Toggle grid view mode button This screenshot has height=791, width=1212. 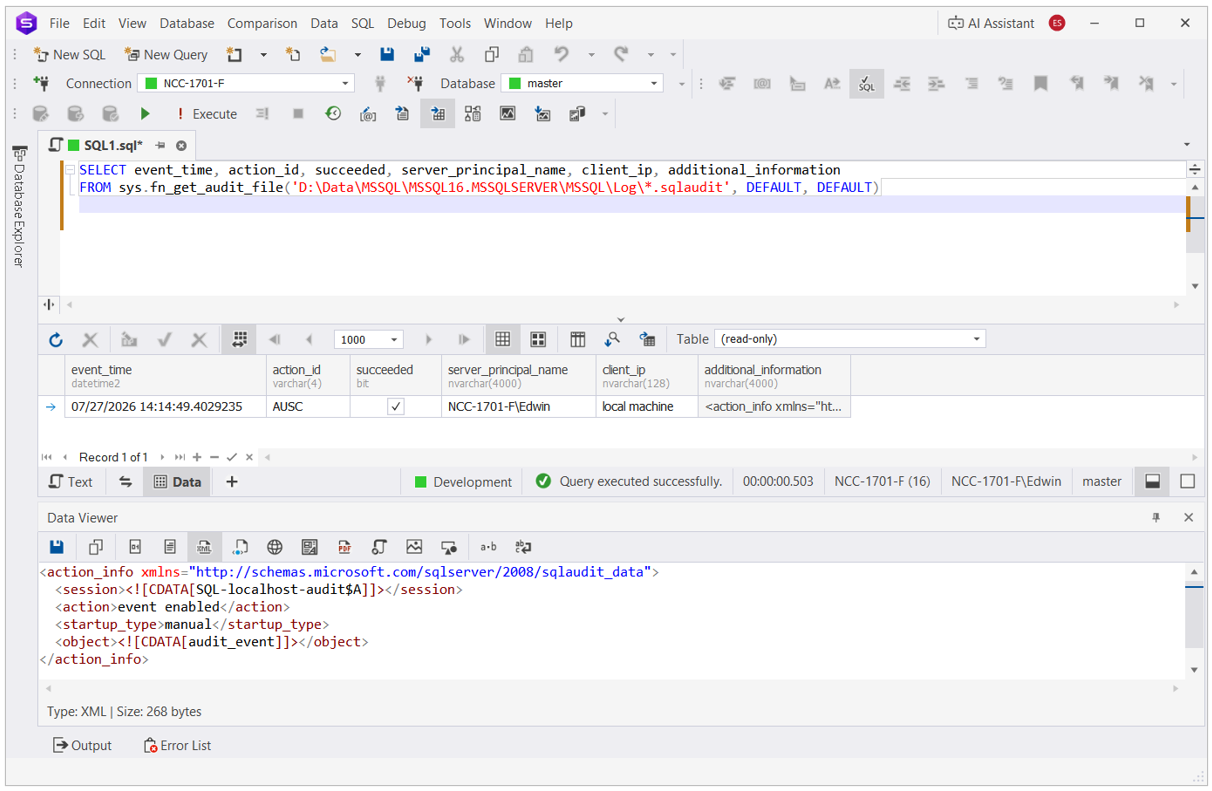[503, 340]
